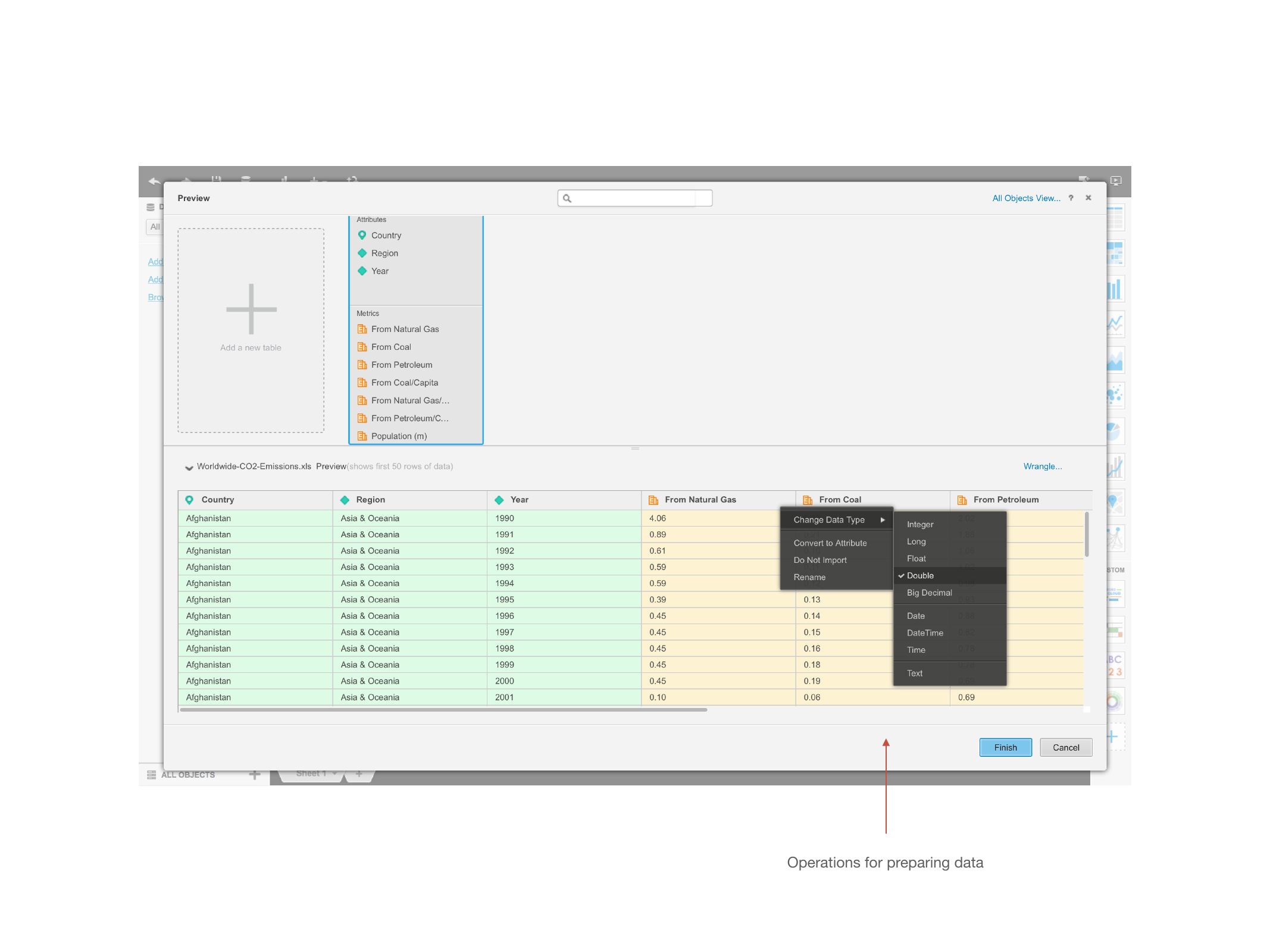Pick the area chart visualization in the background gallery
The width and height of the screenshot is (1270, 952).
click(x=1115, y=361)
